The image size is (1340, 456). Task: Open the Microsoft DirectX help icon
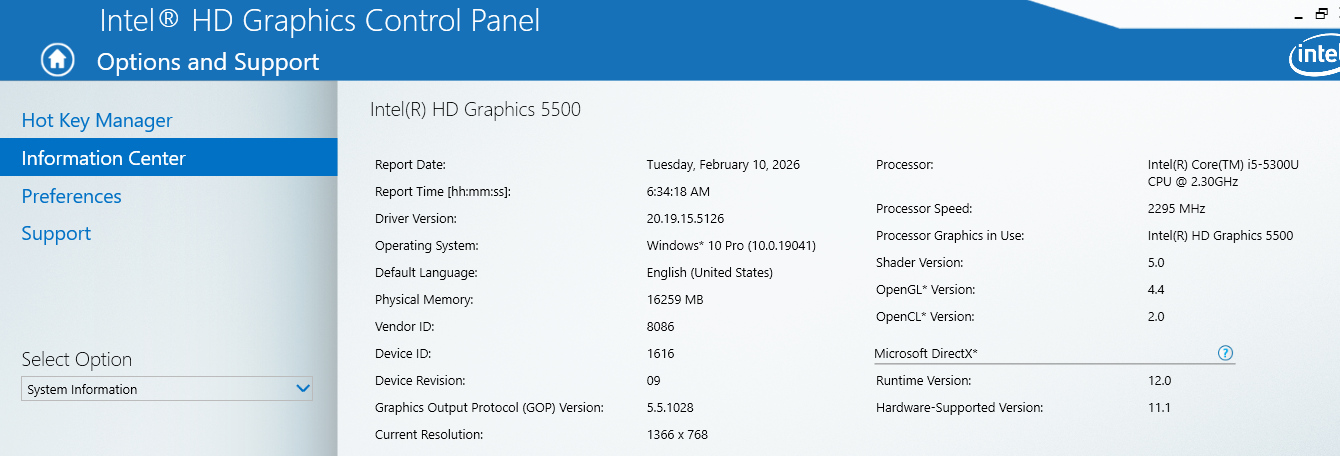click(x=1226, y=353)
